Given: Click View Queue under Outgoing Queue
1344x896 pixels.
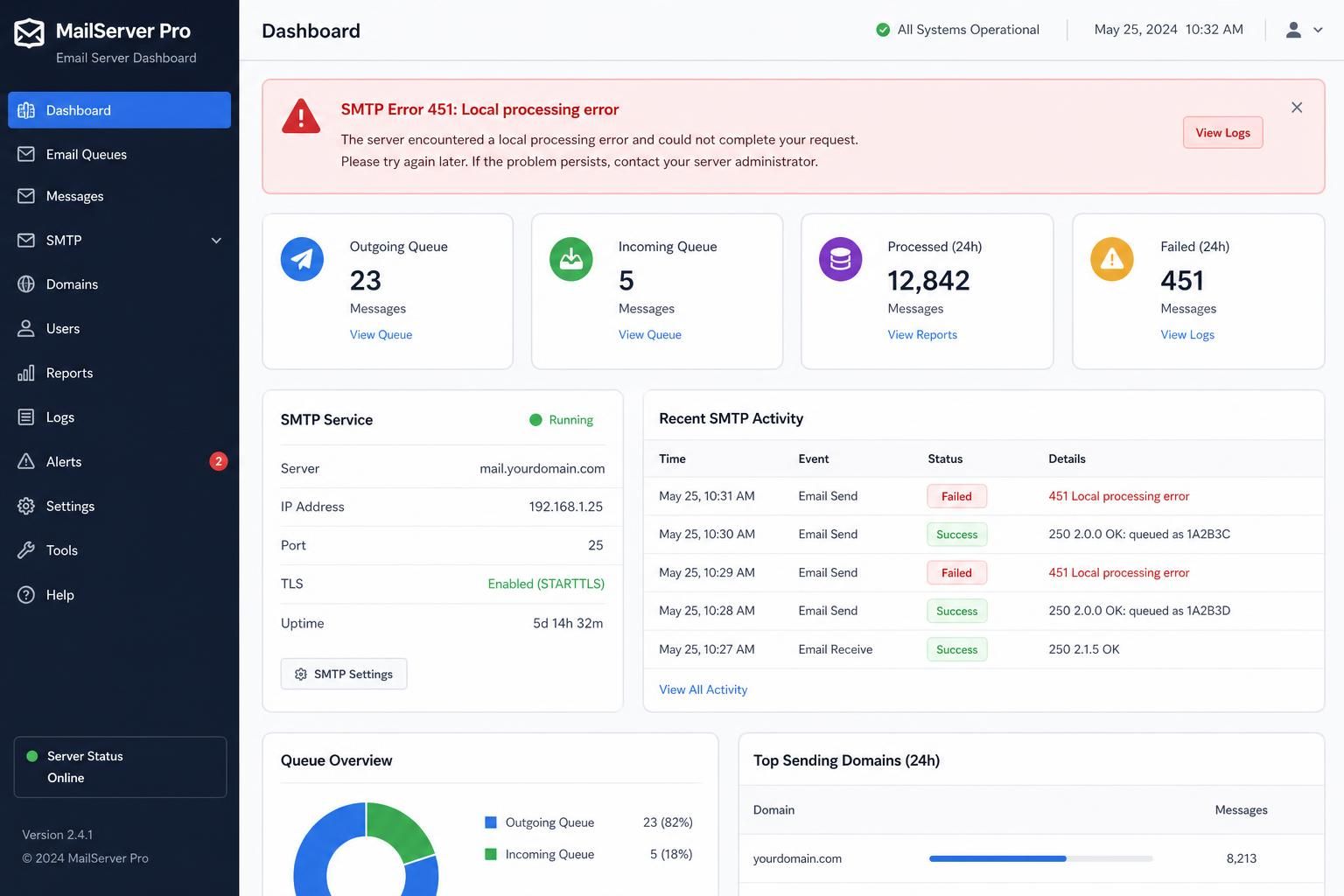Looking at the screenshot, I should tap(381, 334).
